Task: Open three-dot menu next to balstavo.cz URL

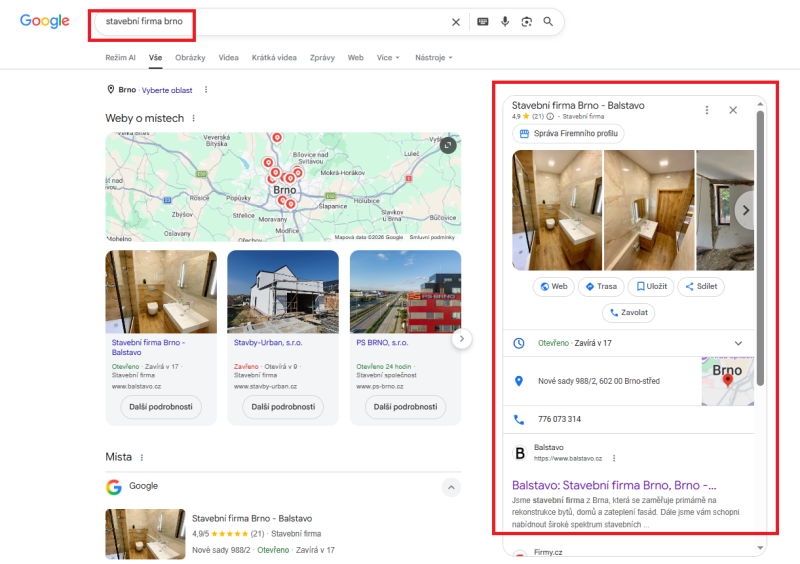Action: 614,458
